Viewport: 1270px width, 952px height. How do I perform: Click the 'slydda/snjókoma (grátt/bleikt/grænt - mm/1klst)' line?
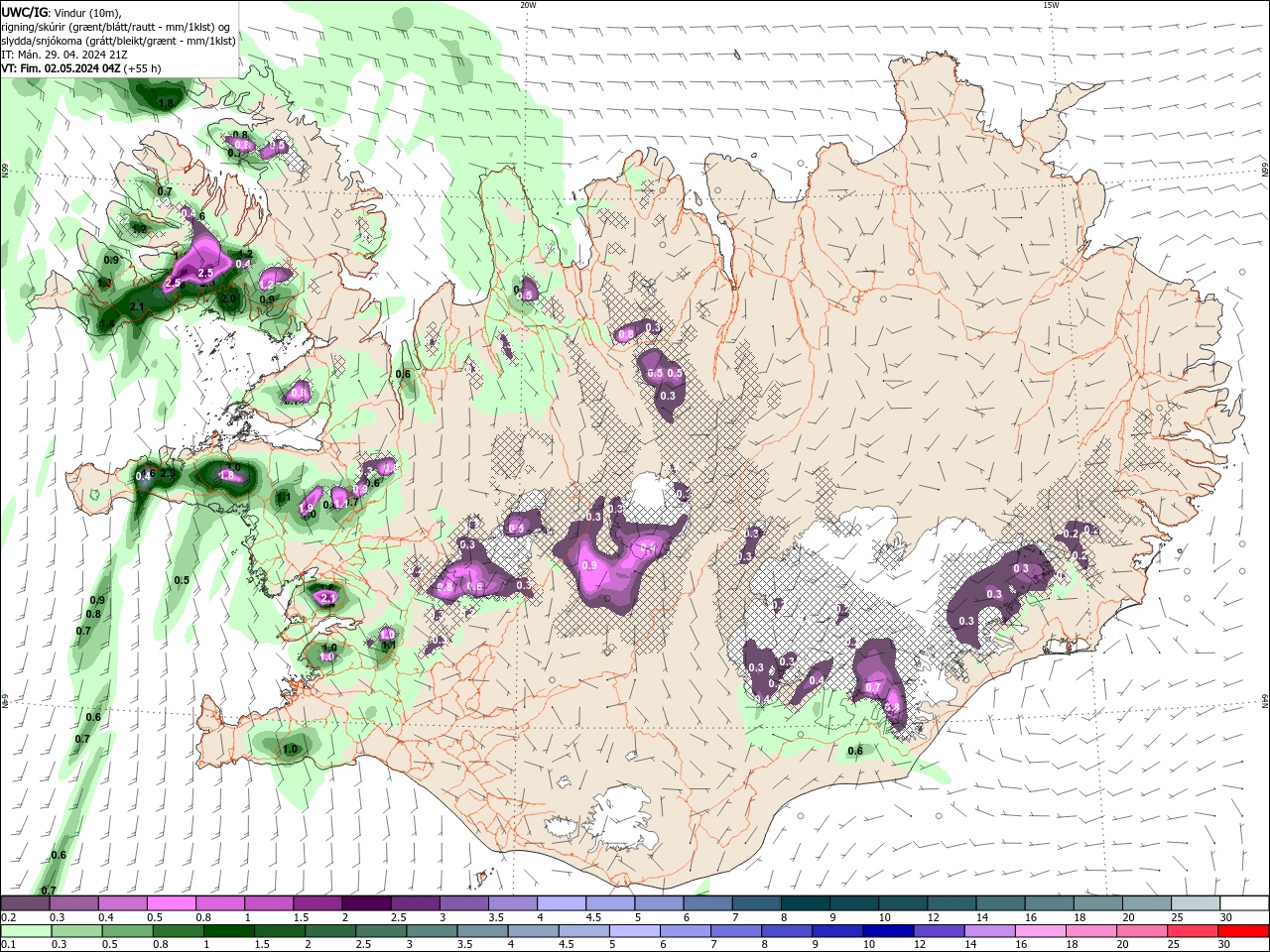(119, 41)
